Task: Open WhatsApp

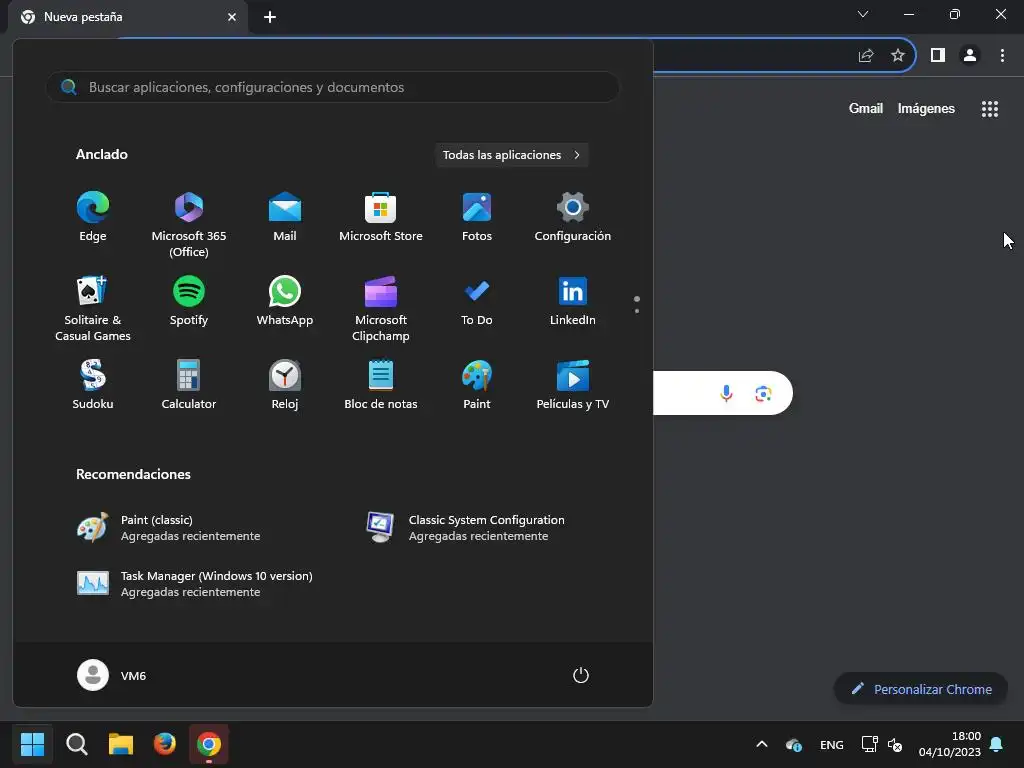Action: pos(285,301)
